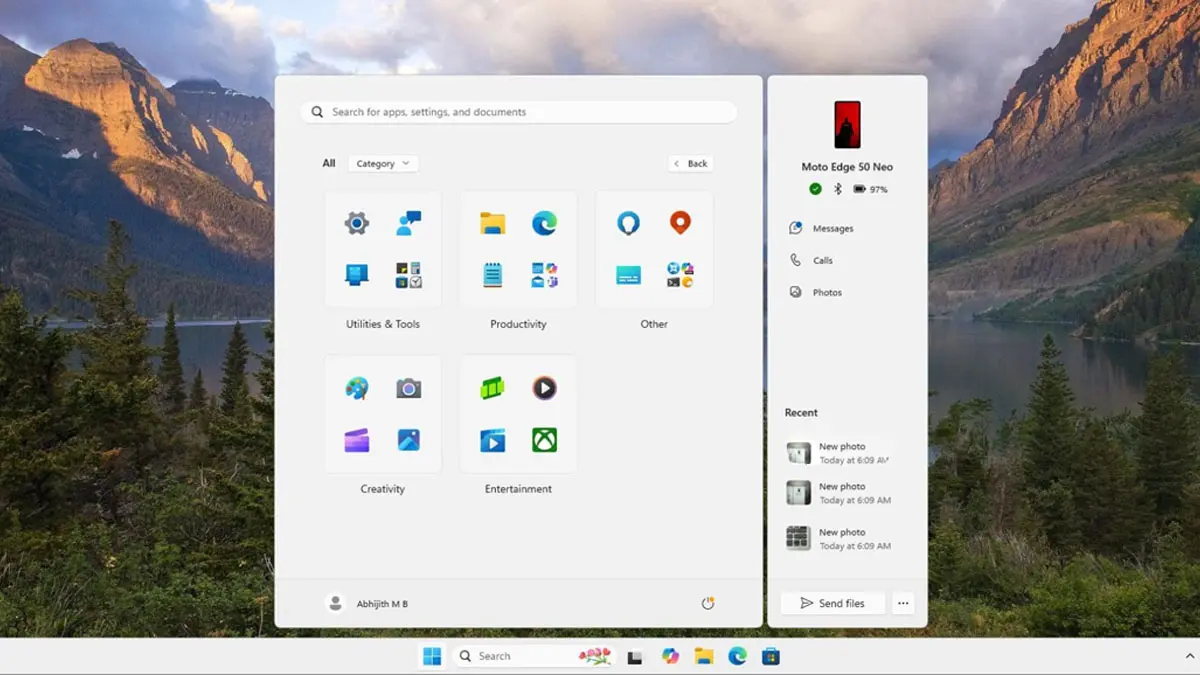Toggle Bluetooth status for Moto Edge 50 Neo

[x=838, y=189]
